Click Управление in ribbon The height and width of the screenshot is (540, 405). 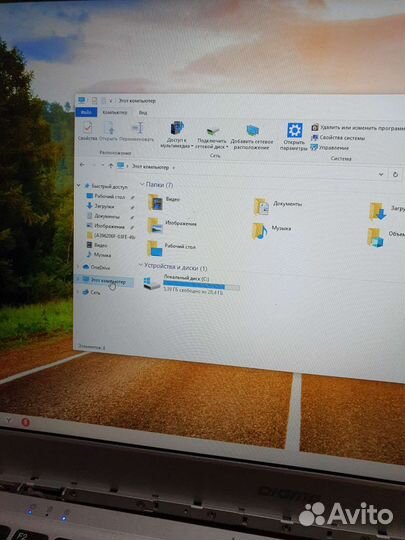point(330,148)
